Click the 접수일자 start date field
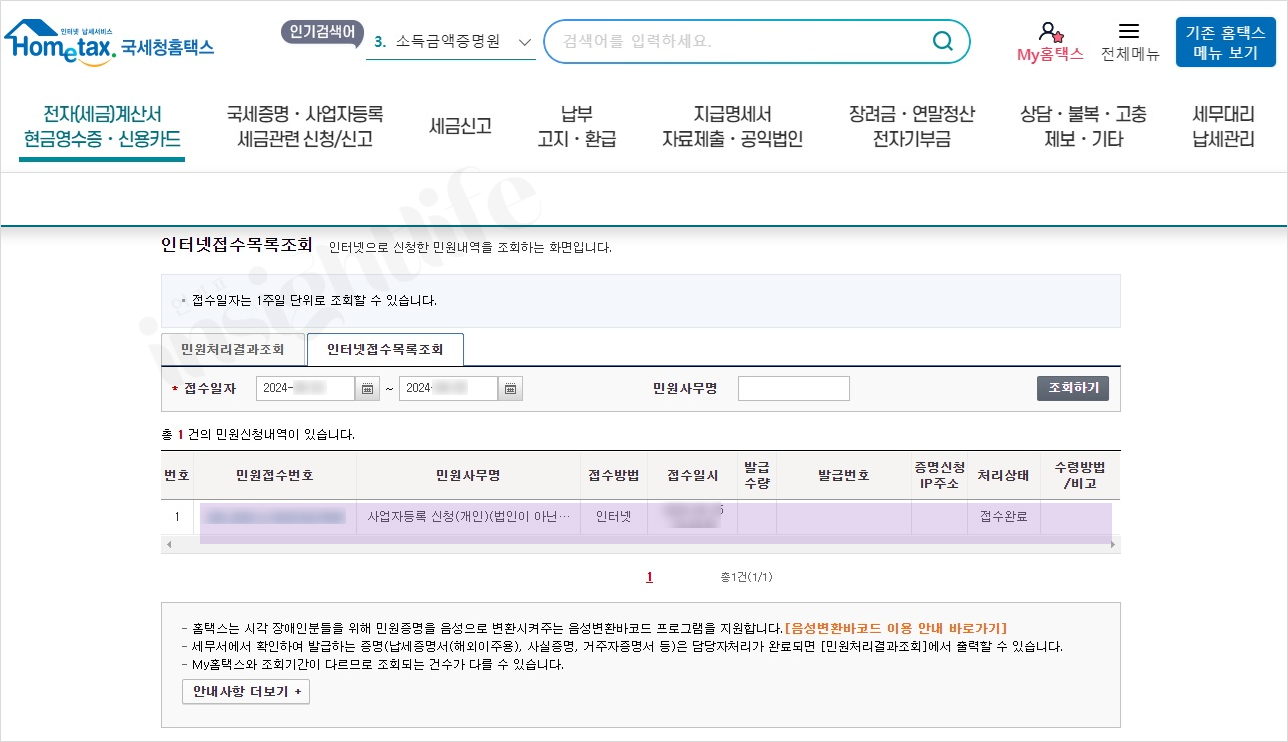 [305, 389]
